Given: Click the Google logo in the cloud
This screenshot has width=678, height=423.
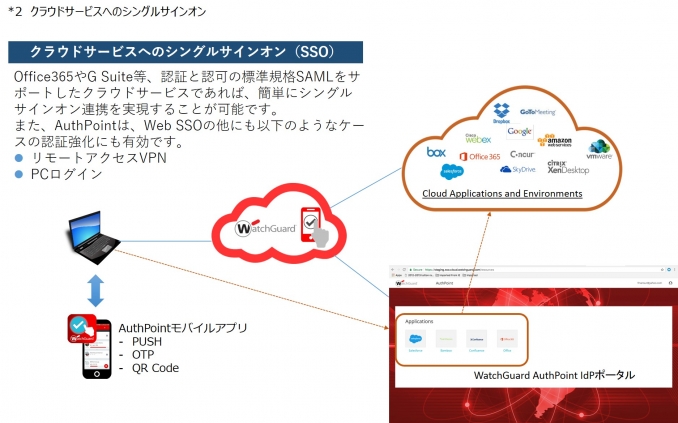Looking at the screenshot, I should 519,131.
